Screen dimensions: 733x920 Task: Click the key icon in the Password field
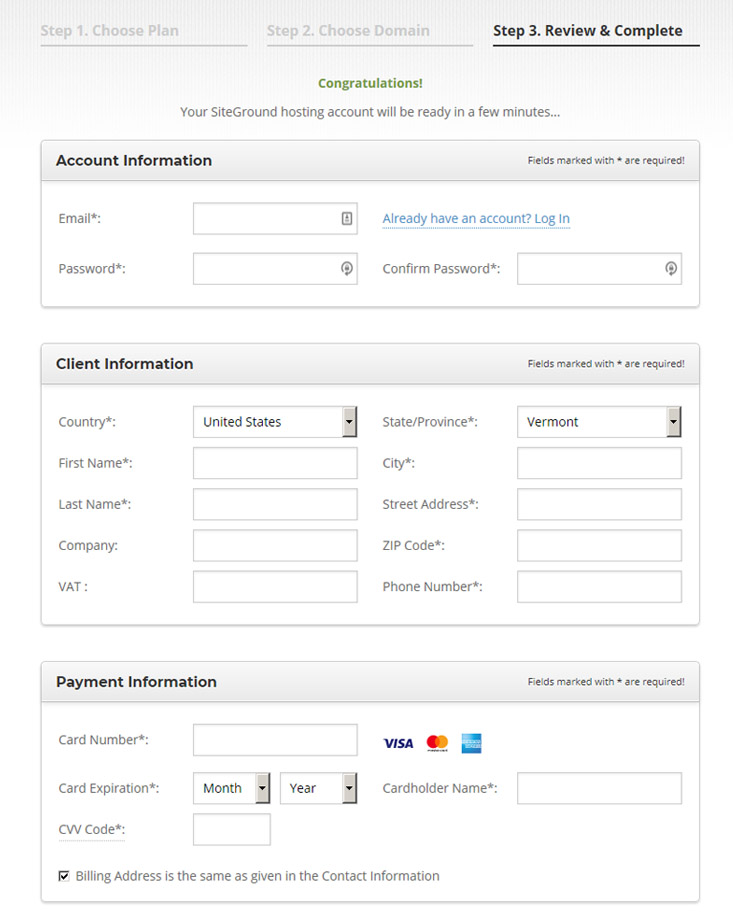(347, 269)
